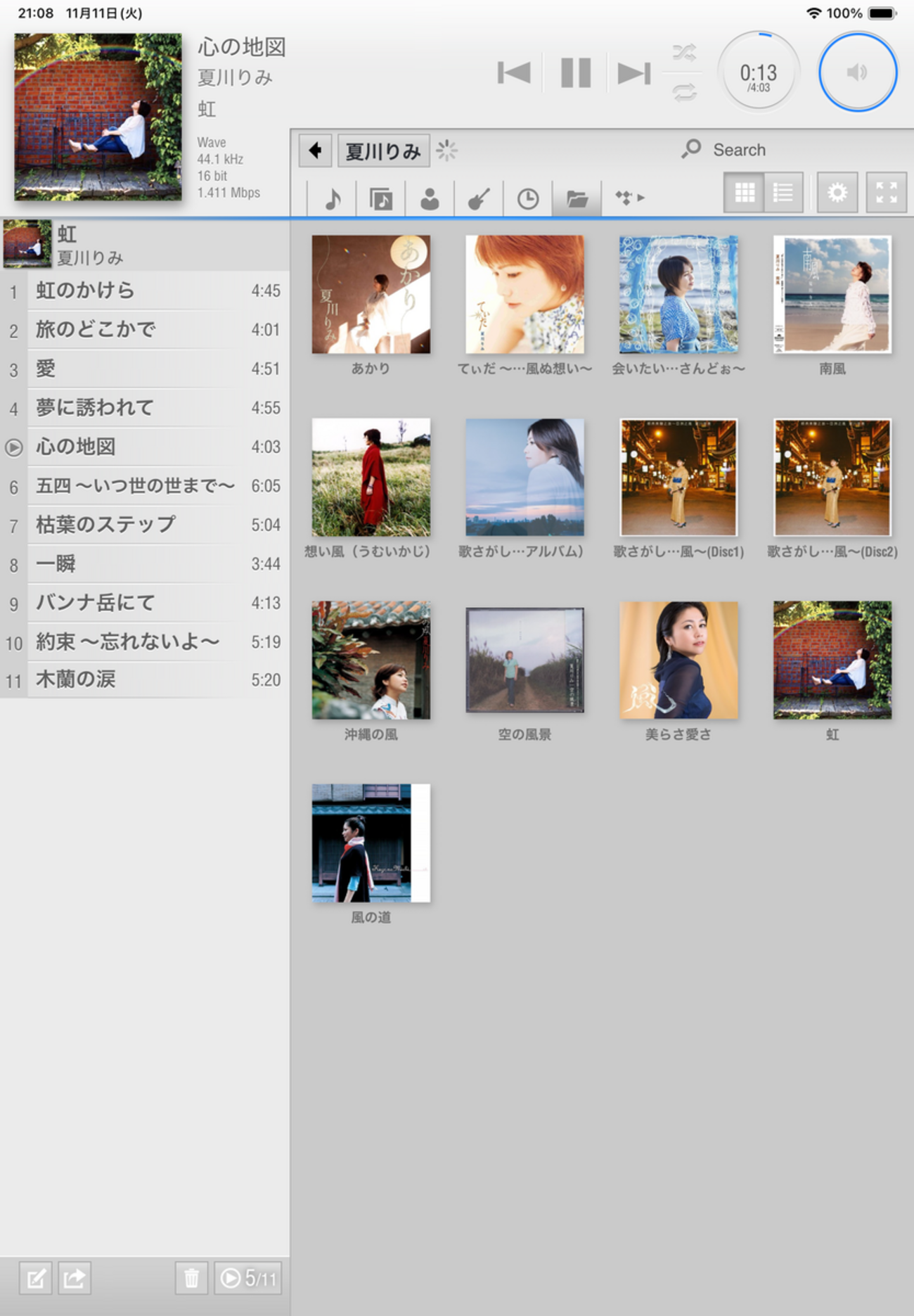This screenshot has width=914, height=1316.
Task: Edit the play queue
Action: click(36, 1277)
